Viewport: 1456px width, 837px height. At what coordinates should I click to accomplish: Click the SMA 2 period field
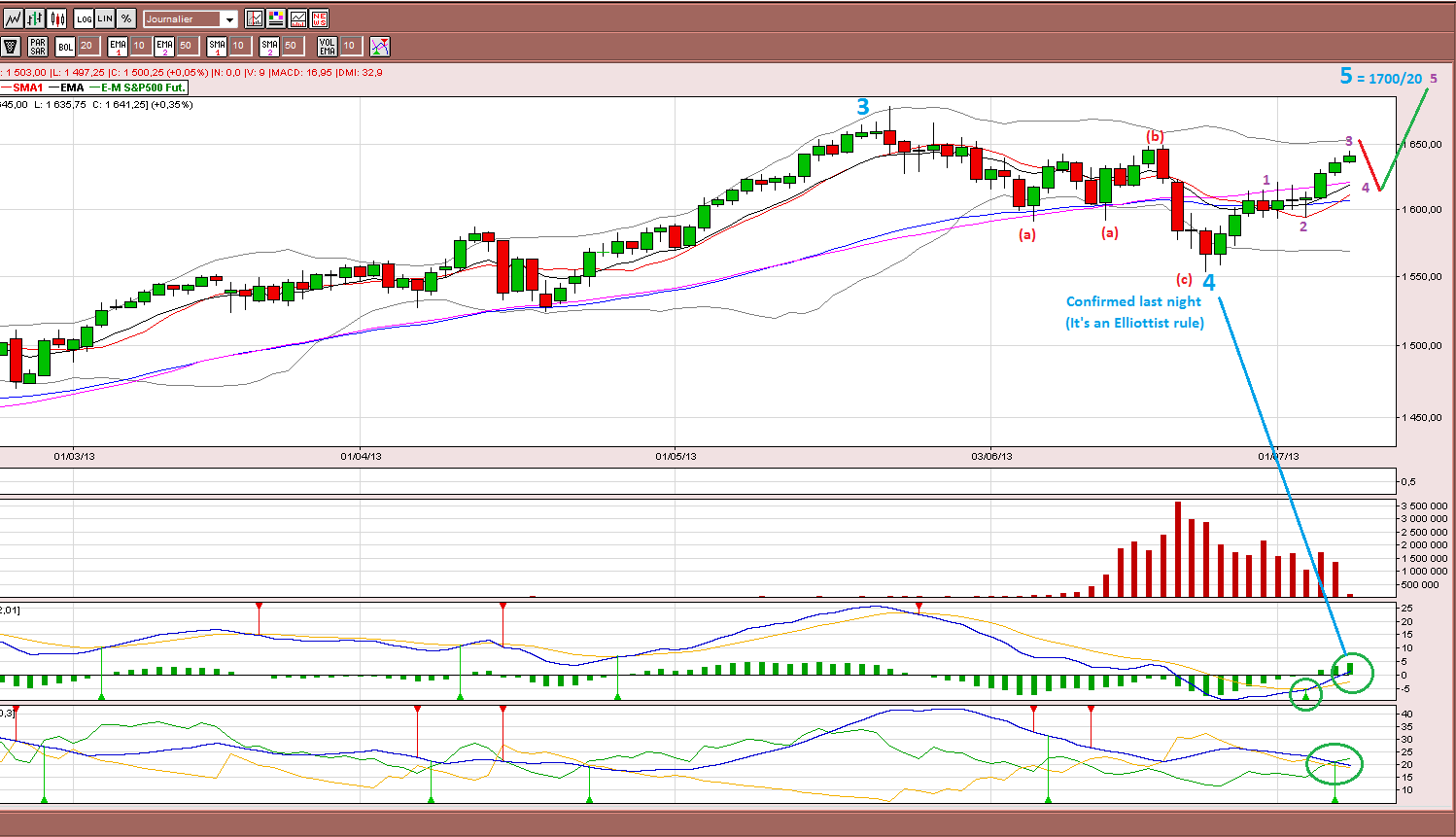pyautogui.click(x=293, y=46)
